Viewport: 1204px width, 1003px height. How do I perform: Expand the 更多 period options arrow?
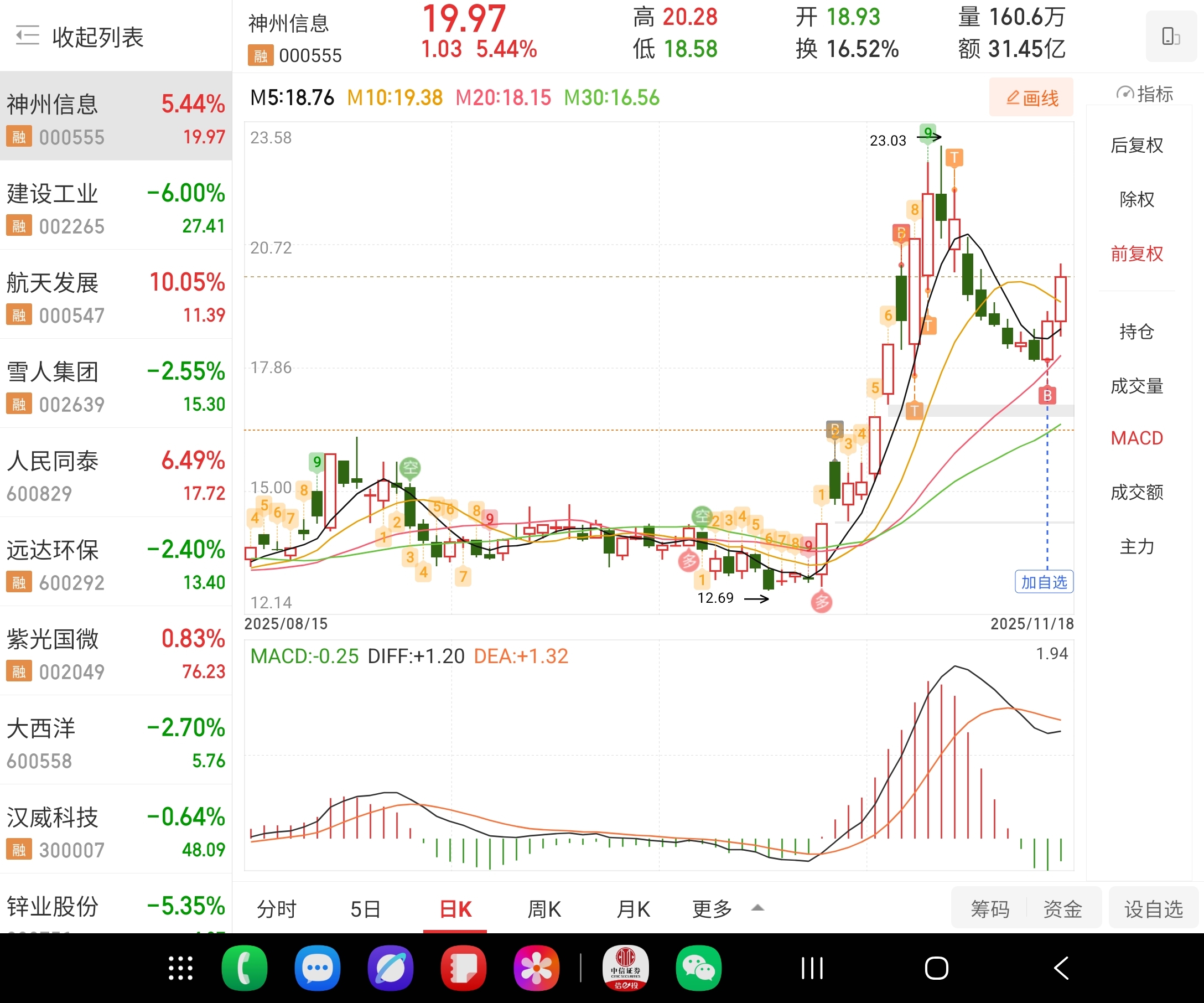pyautogui.click(x=757, y=908)
